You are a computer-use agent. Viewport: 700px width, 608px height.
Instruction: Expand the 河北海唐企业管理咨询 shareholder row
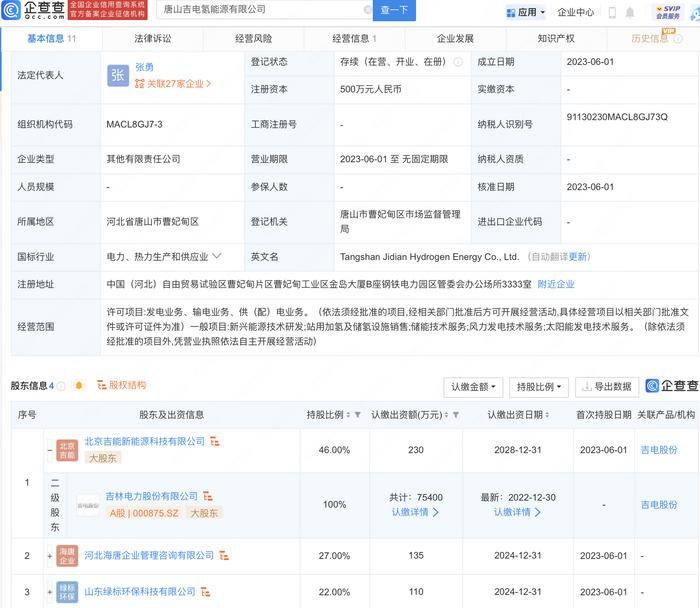tap(50, 556)
